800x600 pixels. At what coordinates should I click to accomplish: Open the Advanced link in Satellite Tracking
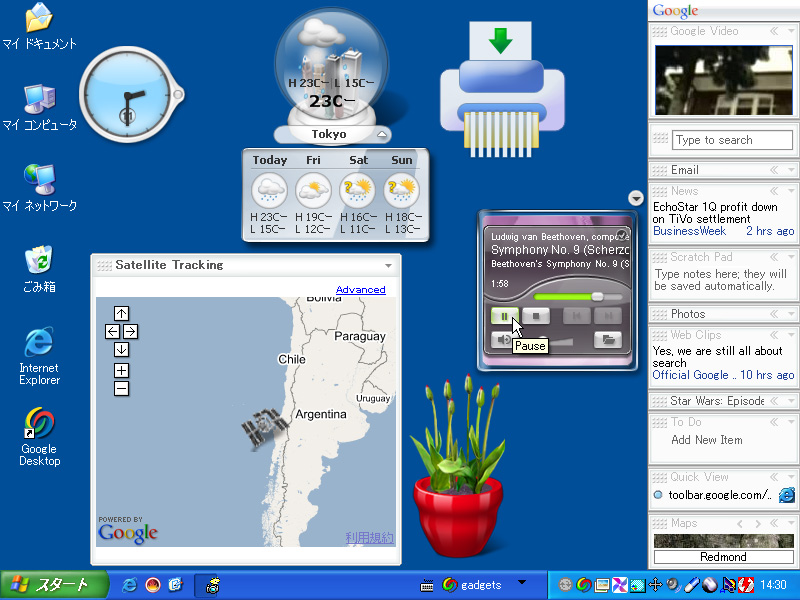click(360, 289)
